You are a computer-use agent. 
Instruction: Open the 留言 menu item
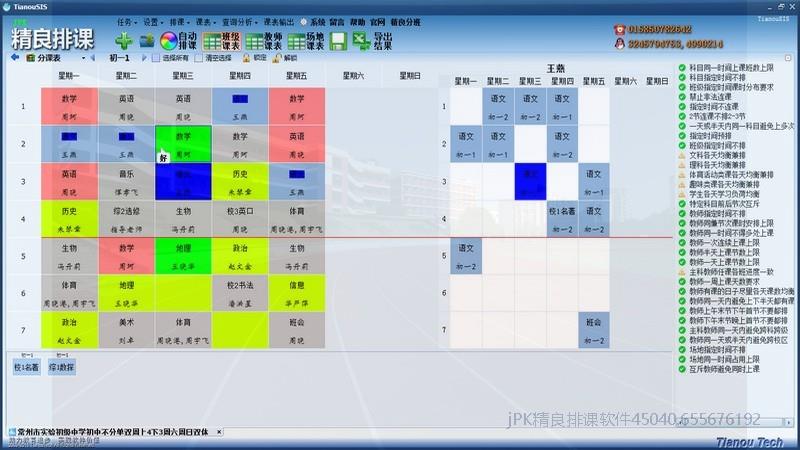pos(337,22)
